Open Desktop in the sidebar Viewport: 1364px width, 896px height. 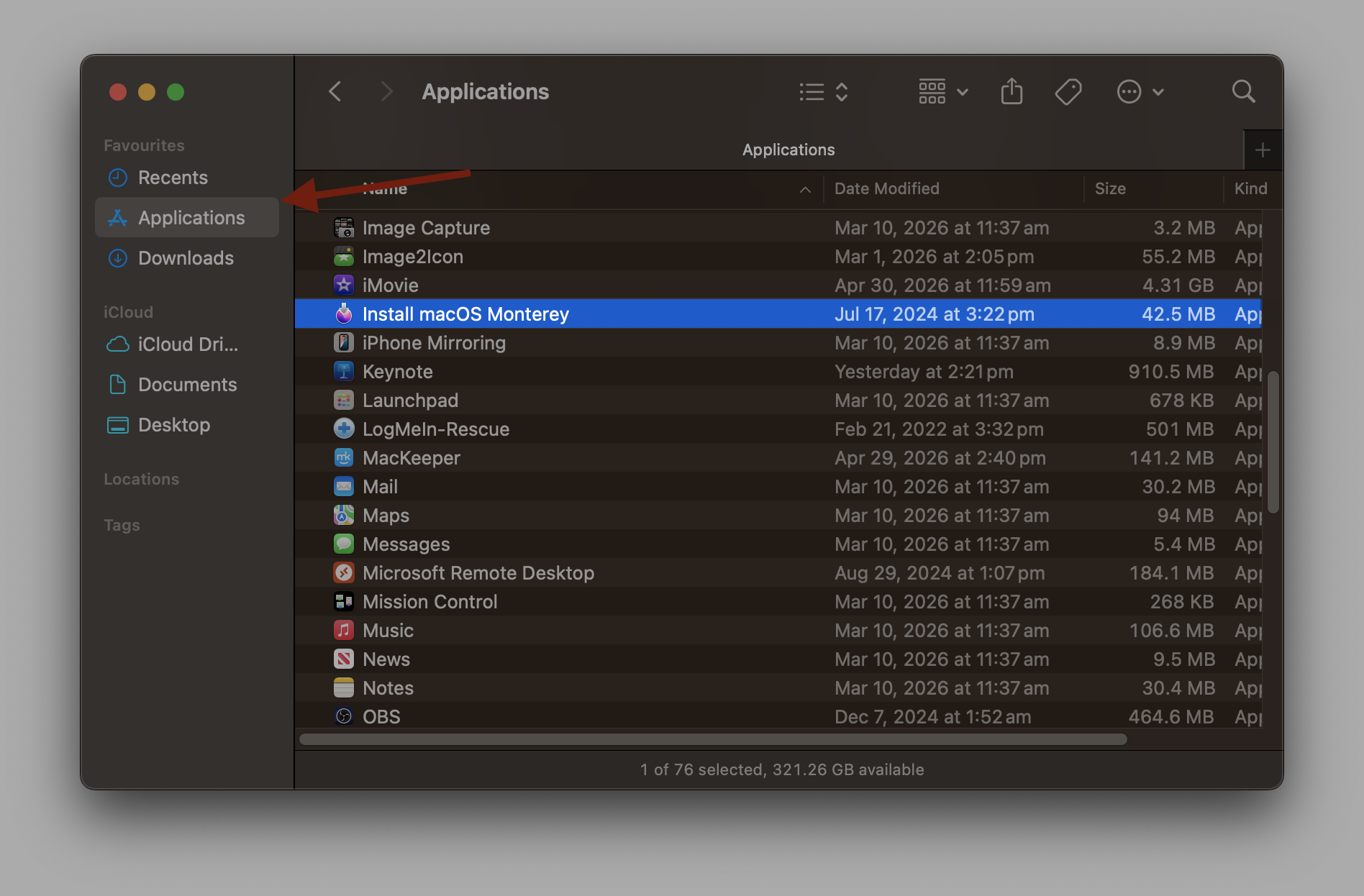tap(187, 425)
